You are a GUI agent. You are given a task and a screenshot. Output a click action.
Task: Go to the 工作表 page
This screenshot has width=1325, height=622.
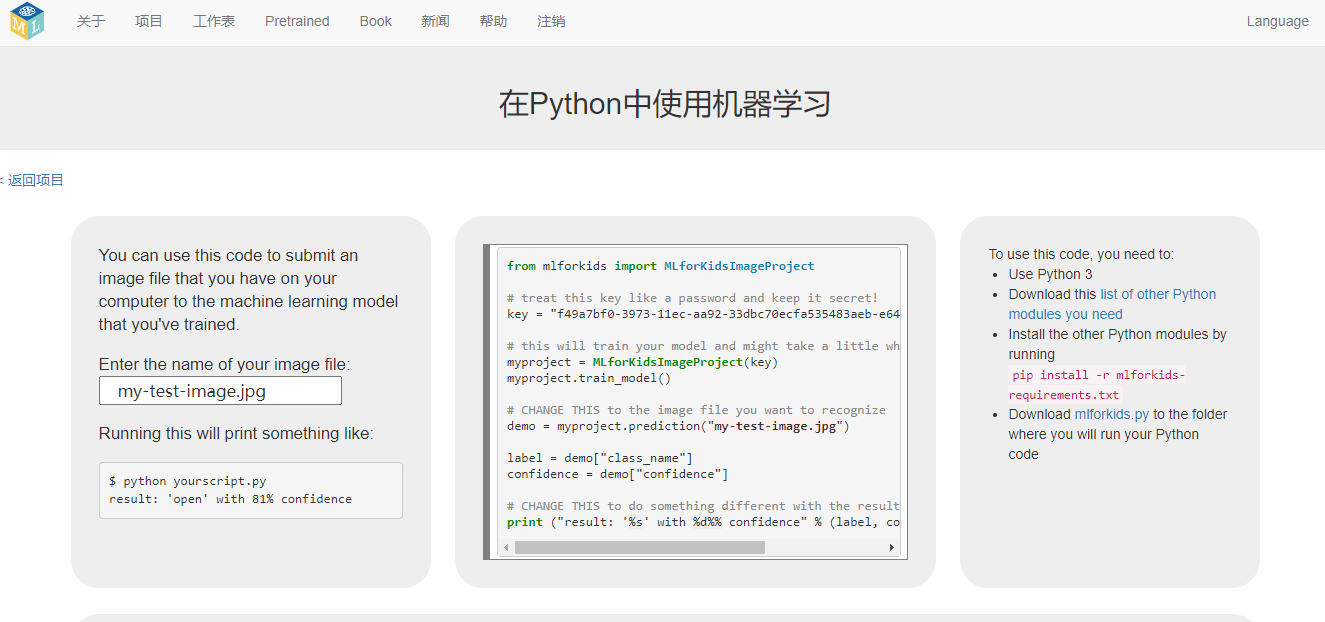point(214,21)
